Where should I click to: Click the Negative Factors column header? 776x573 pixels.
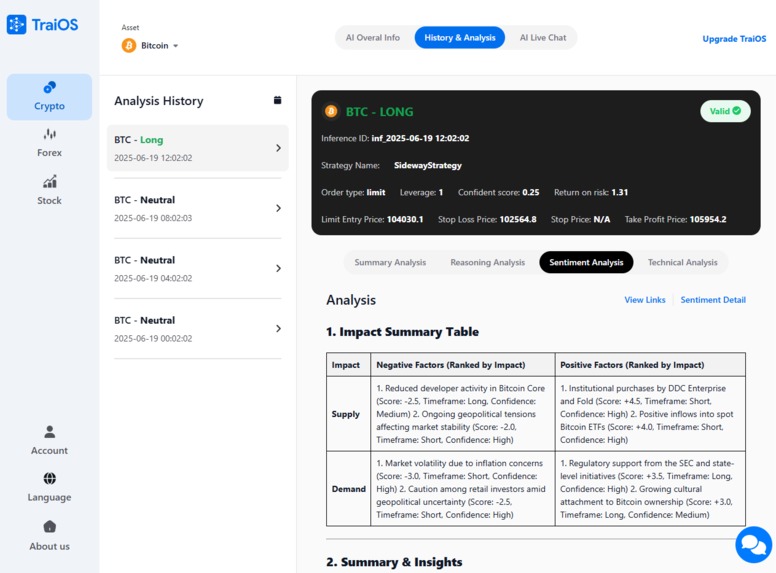point(463,365)
